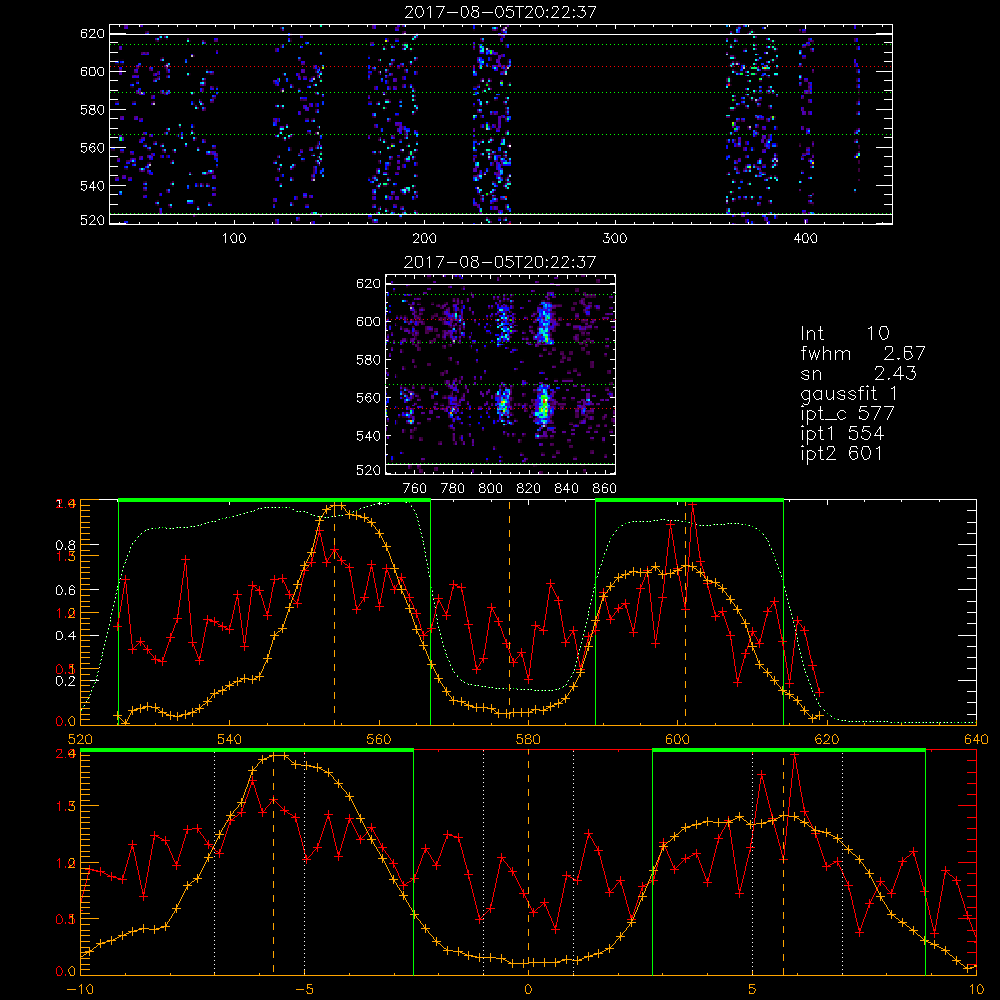Click x-axis label 560 on third plot
The image size is (1000, 1000).
tap(379, 740)
